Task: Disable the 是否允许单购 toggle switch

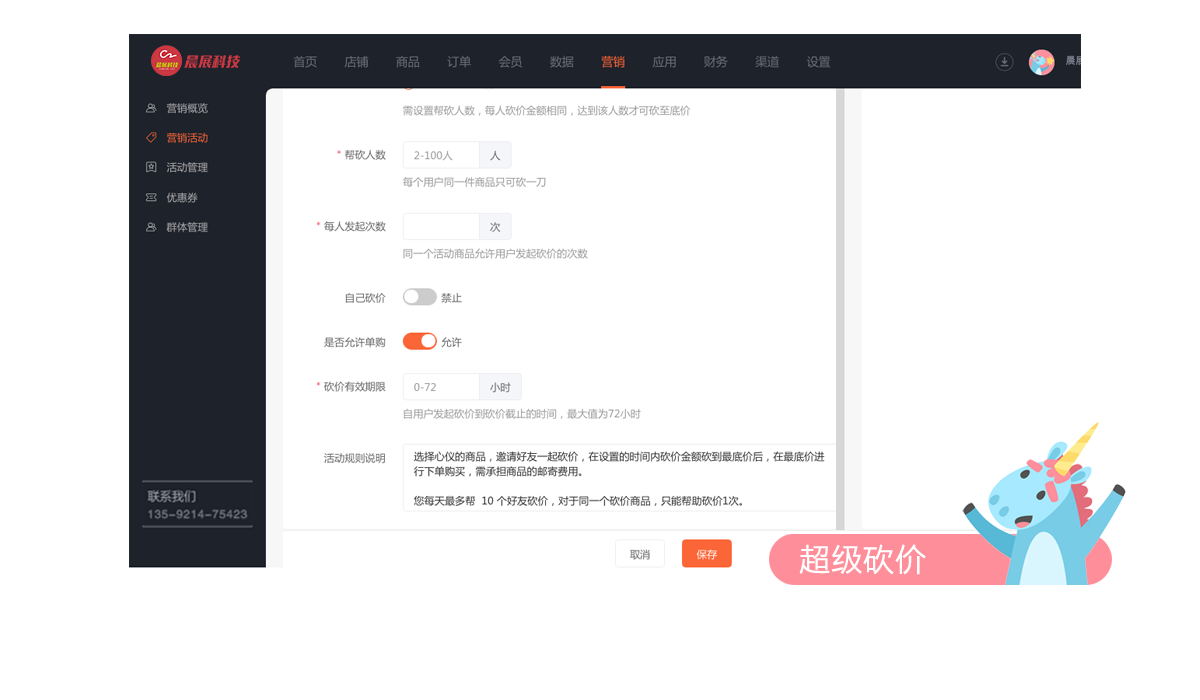Action: click(419, 342)
